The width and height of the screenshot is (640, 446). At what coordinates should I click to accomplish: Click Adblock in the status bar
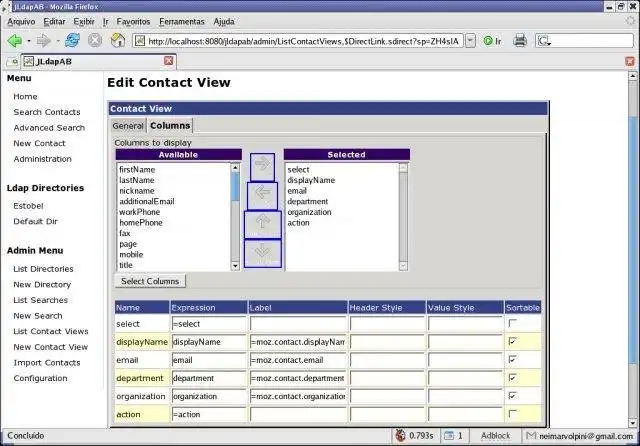[x=495, y=436]
